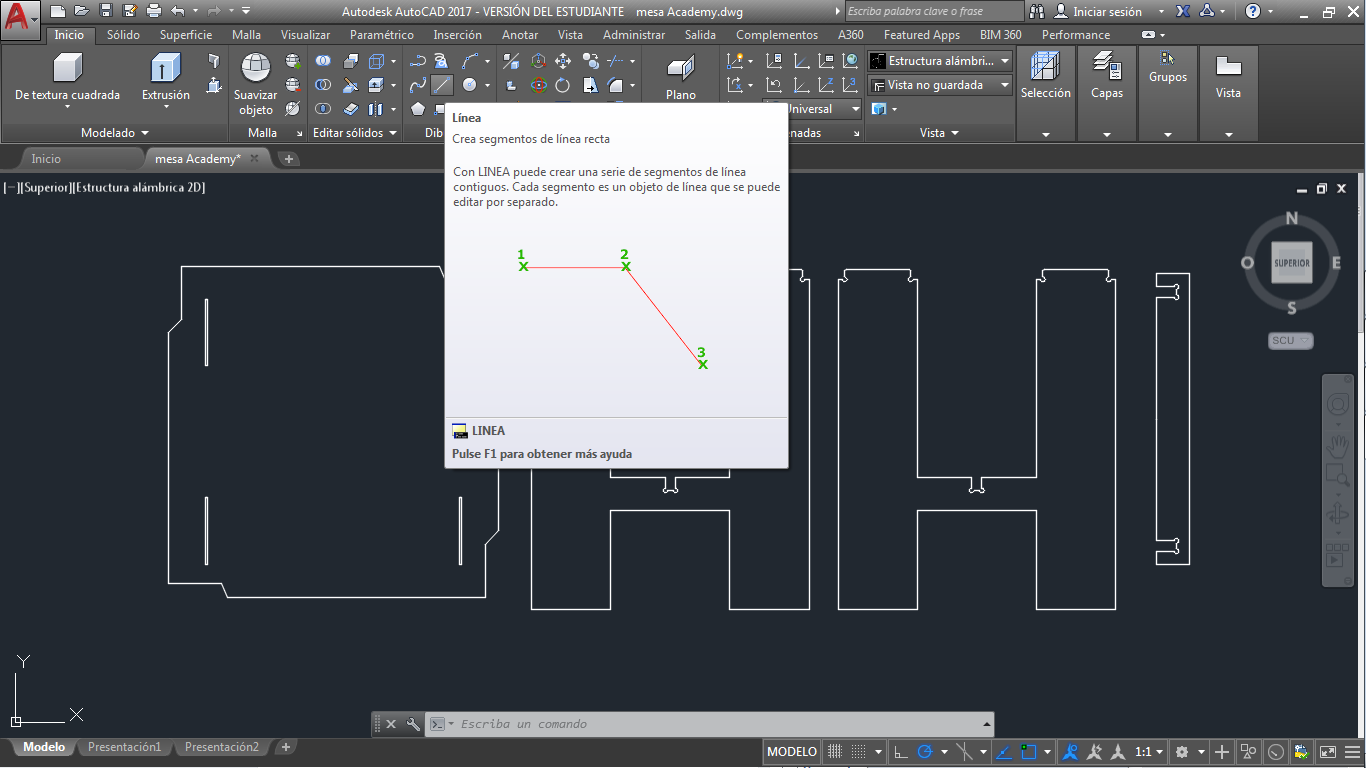Open the Grupos panel icon
The width and height of the screenshot is (1366, 768).
pos(1167,58)
